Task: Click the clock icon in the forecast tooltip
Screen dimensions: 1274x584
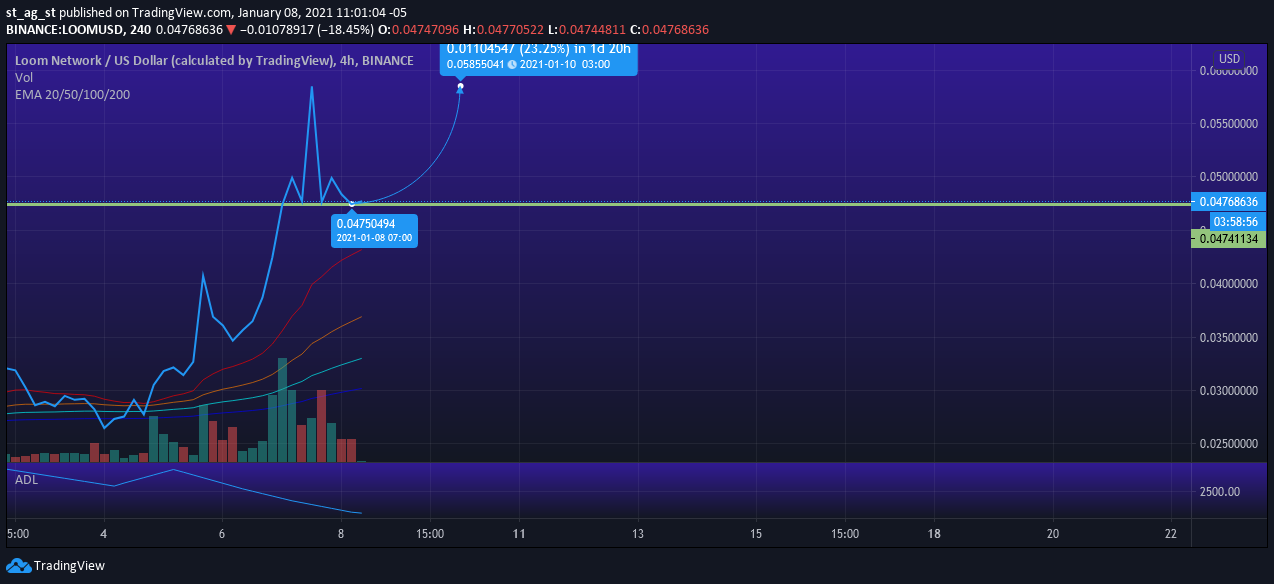Action: 512,64
